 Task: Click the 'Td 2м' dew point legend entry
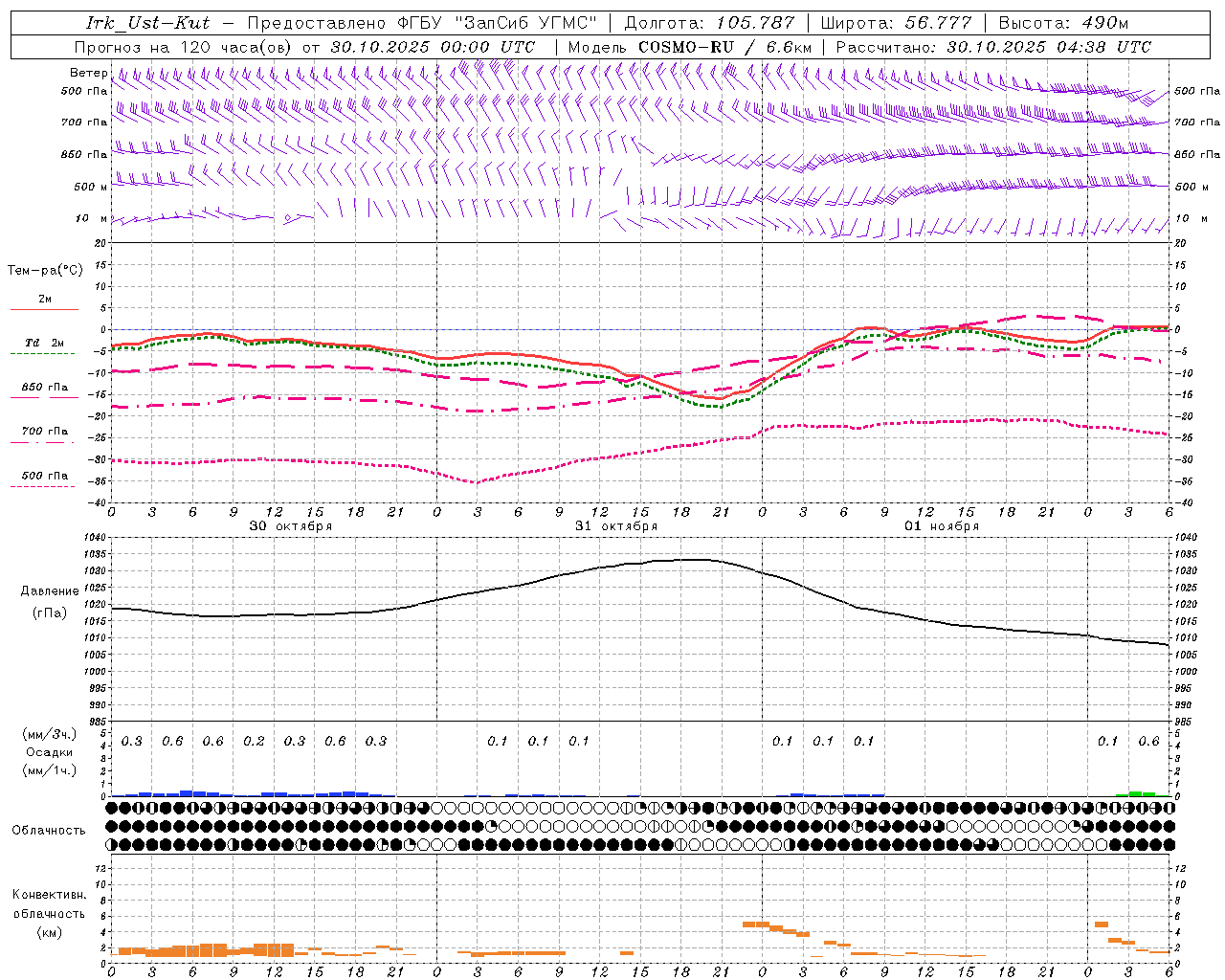[44, 343]
